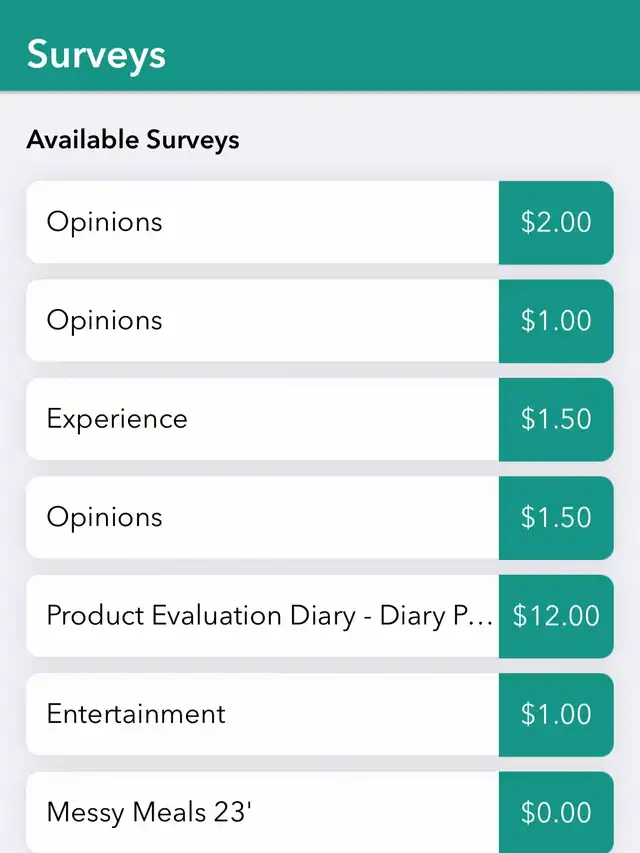The height and width of the screenshot is (853, 640).
Task: Open the Product Evaluation Diary survey
Action: coord(260,615)
